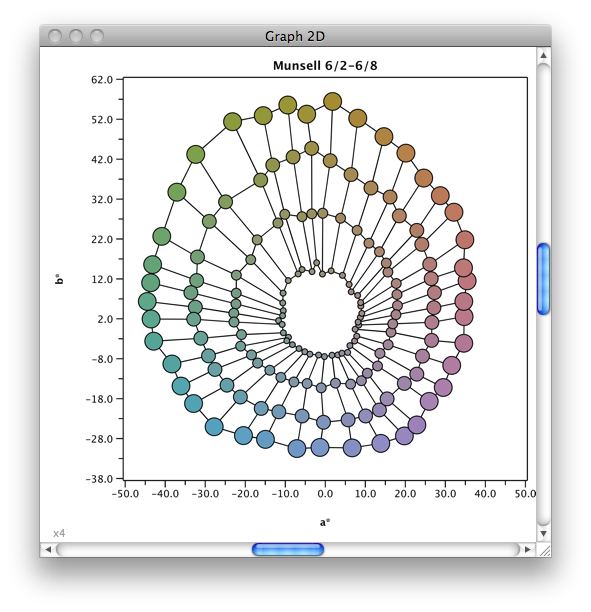The width and height of the screenshot is (591, 612).
Task: Click the horizontal scrollbar right arrow
Action: pyautogui.click(x=528, y=550)
